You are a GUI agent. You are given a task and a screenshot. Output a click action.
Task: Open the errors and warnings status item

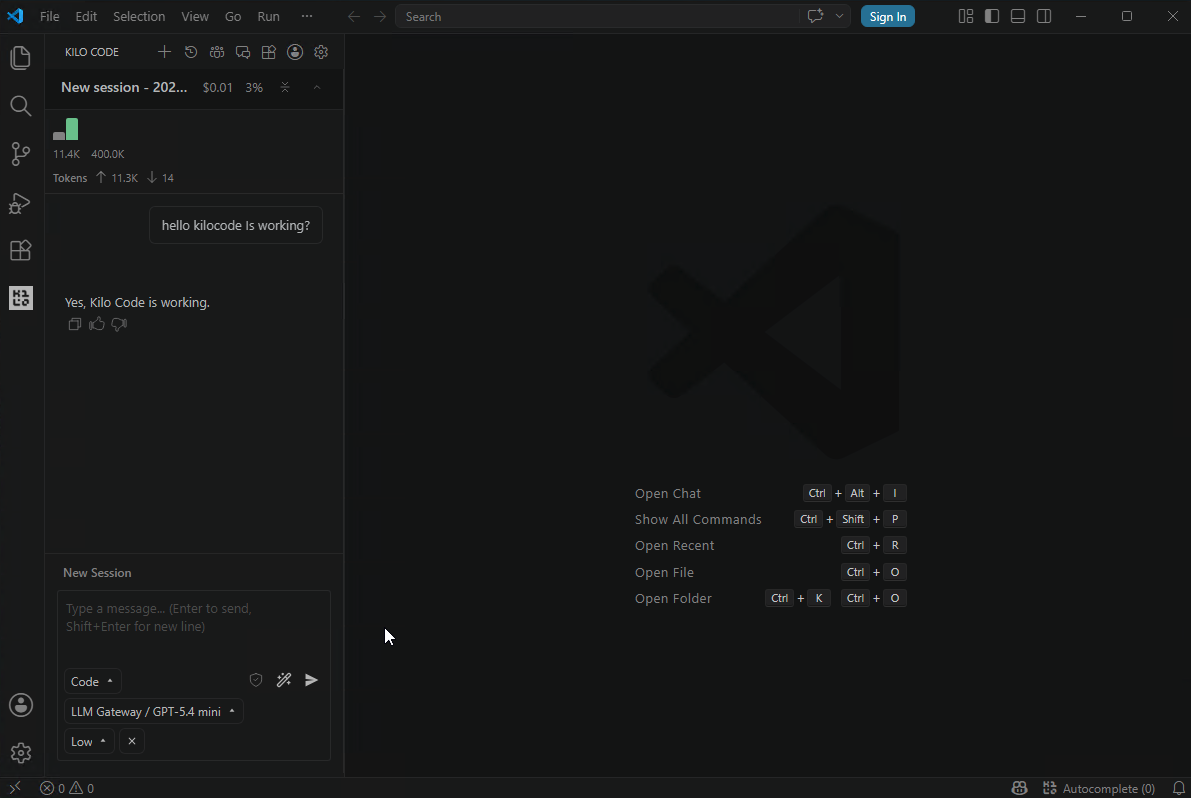pos(67,788)
